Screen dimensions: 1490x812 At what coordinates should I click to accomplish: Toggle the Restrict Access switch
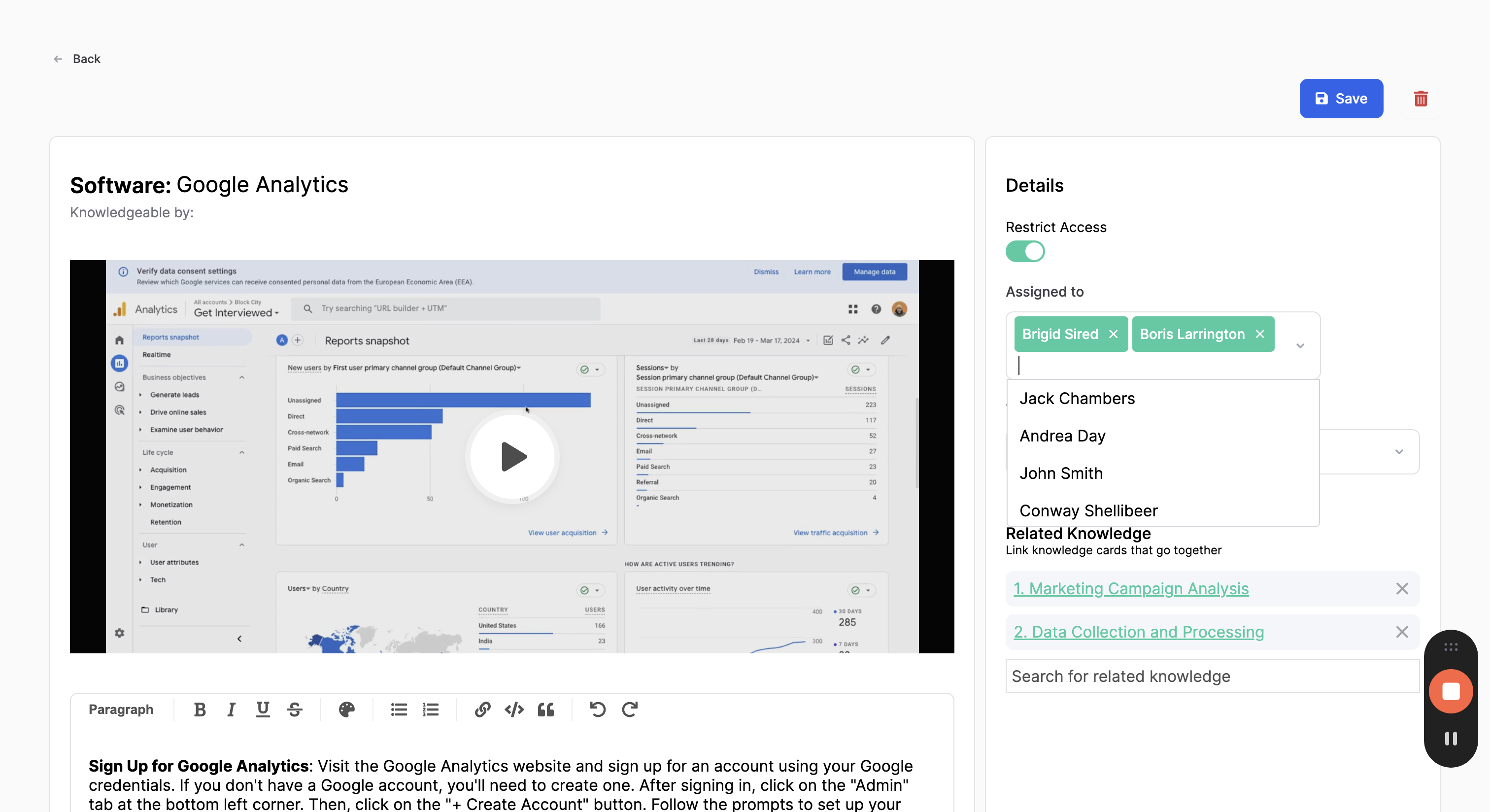1025,252
